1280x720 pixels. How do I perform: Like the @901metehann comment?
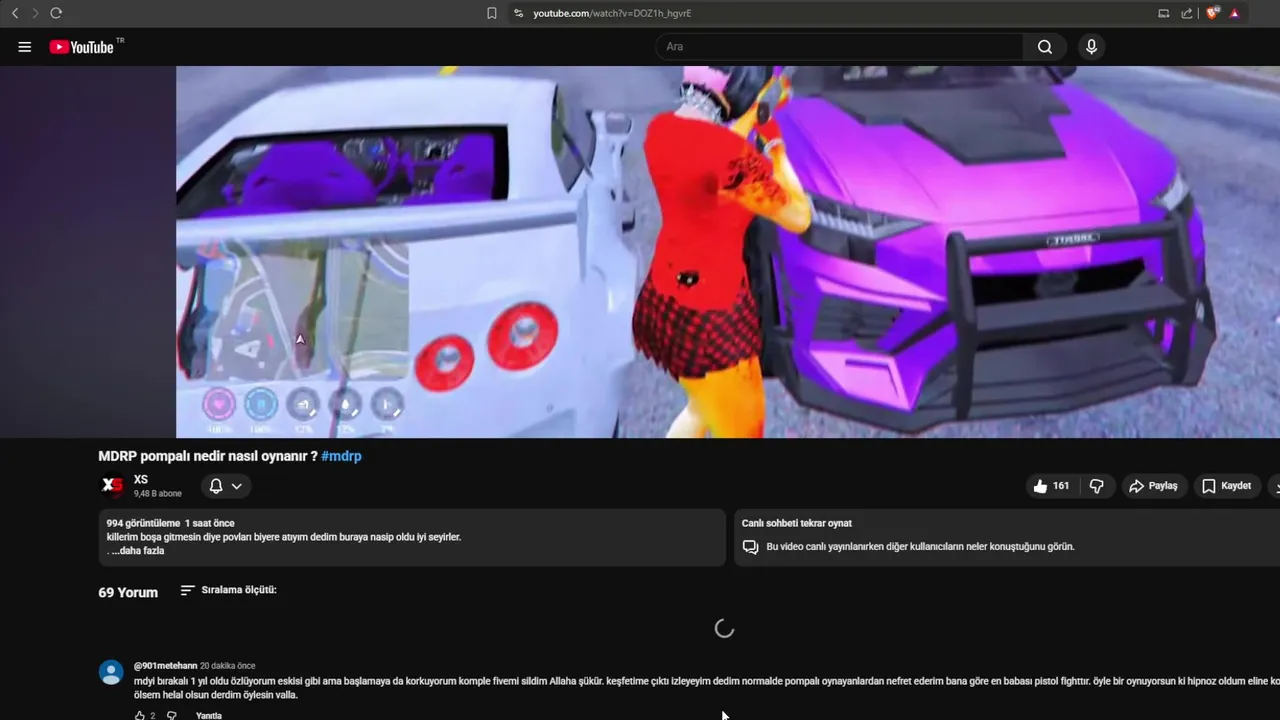click(x=140, y=716)
